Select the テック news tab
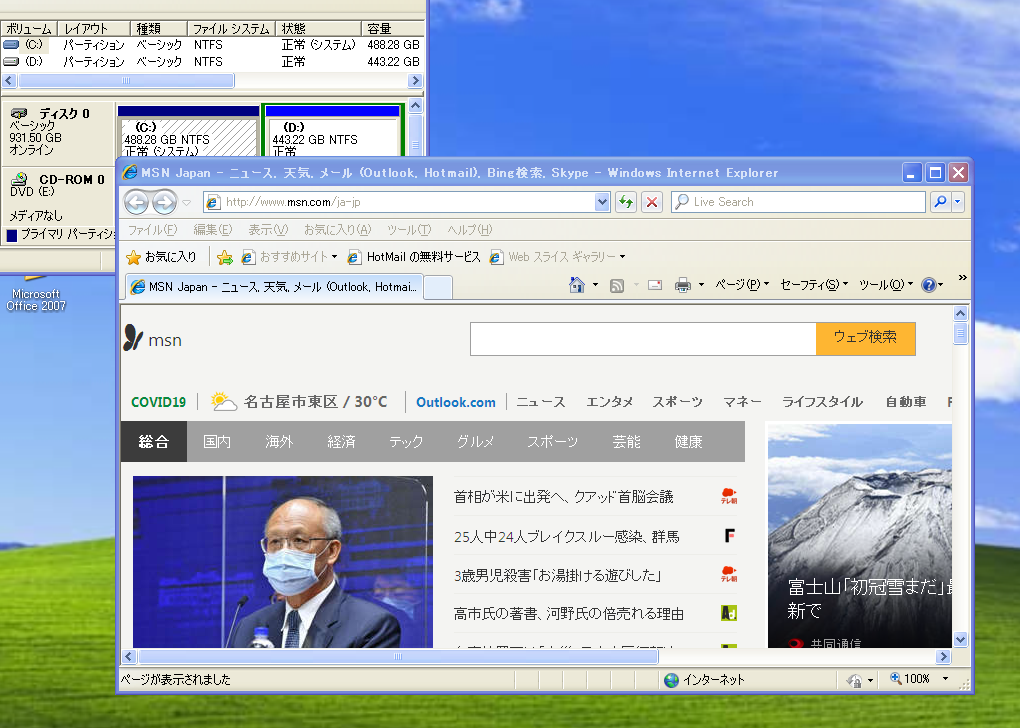The image size is (1020, 728). pyautogui.click(x=406, y=442)
